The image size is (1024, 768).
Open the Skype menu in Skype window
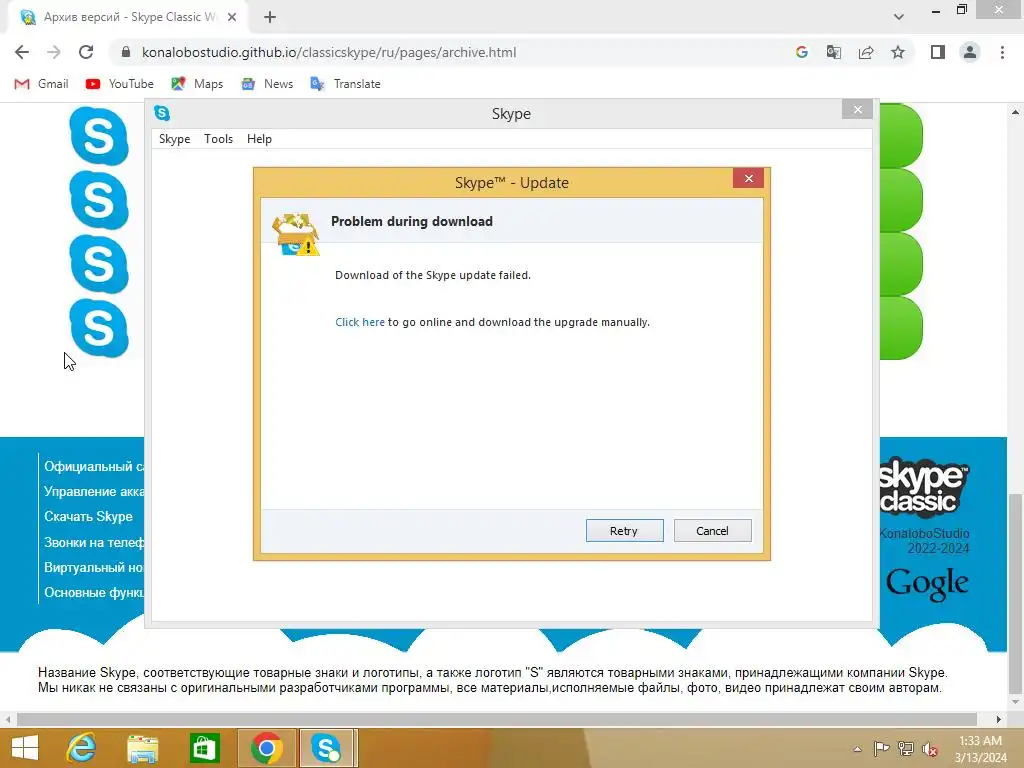[x=174, y=139]
